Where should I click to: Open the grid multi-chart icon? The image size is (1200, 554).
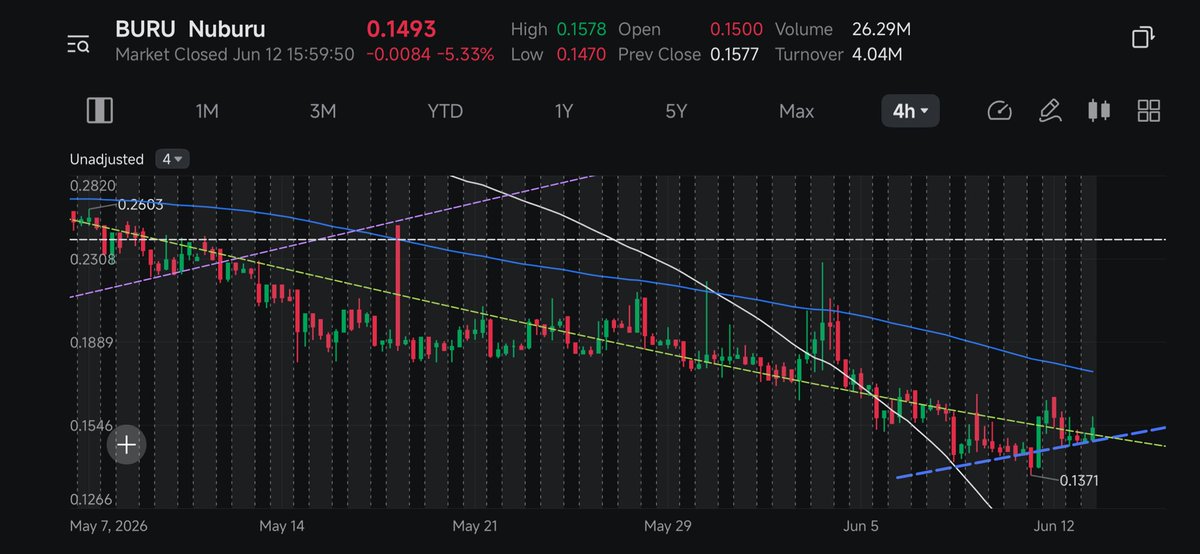coord(1149,111)
